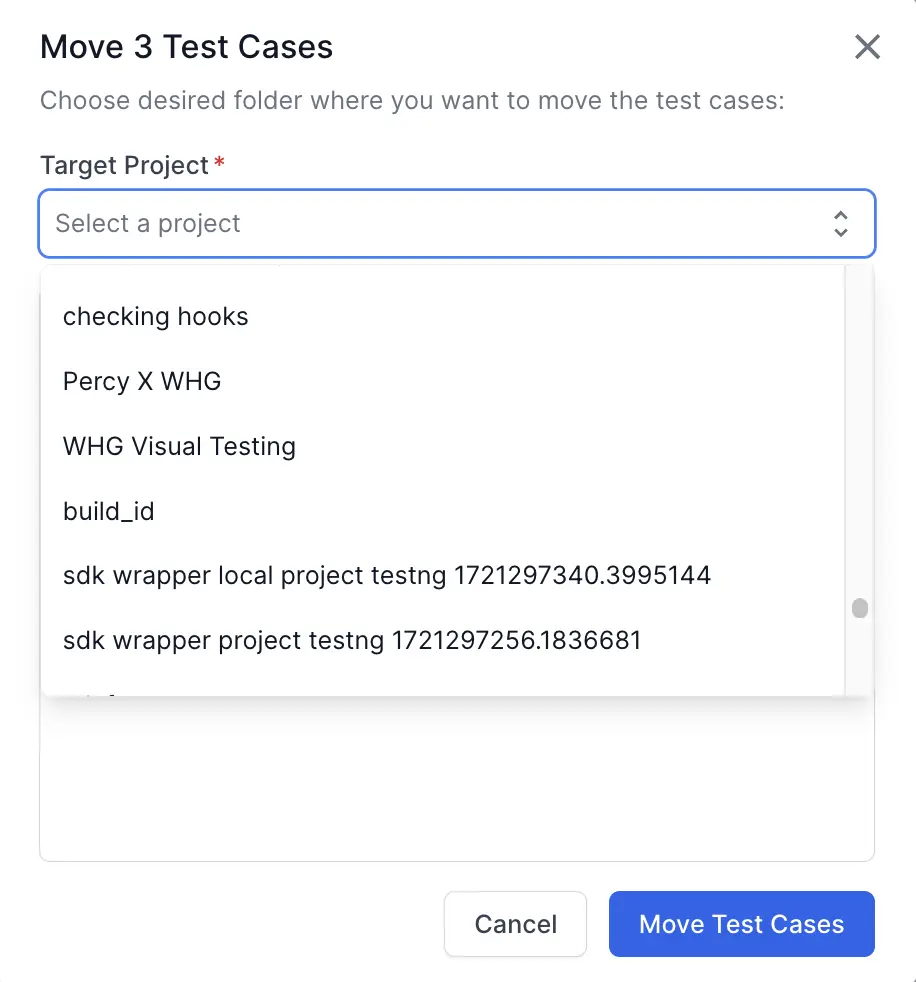This screenshot has width=916, height=982.
Task: Choose sdk wrapper local project testng 1721297340.3995144
Action: pyautogui.click(x=386, y=576)
